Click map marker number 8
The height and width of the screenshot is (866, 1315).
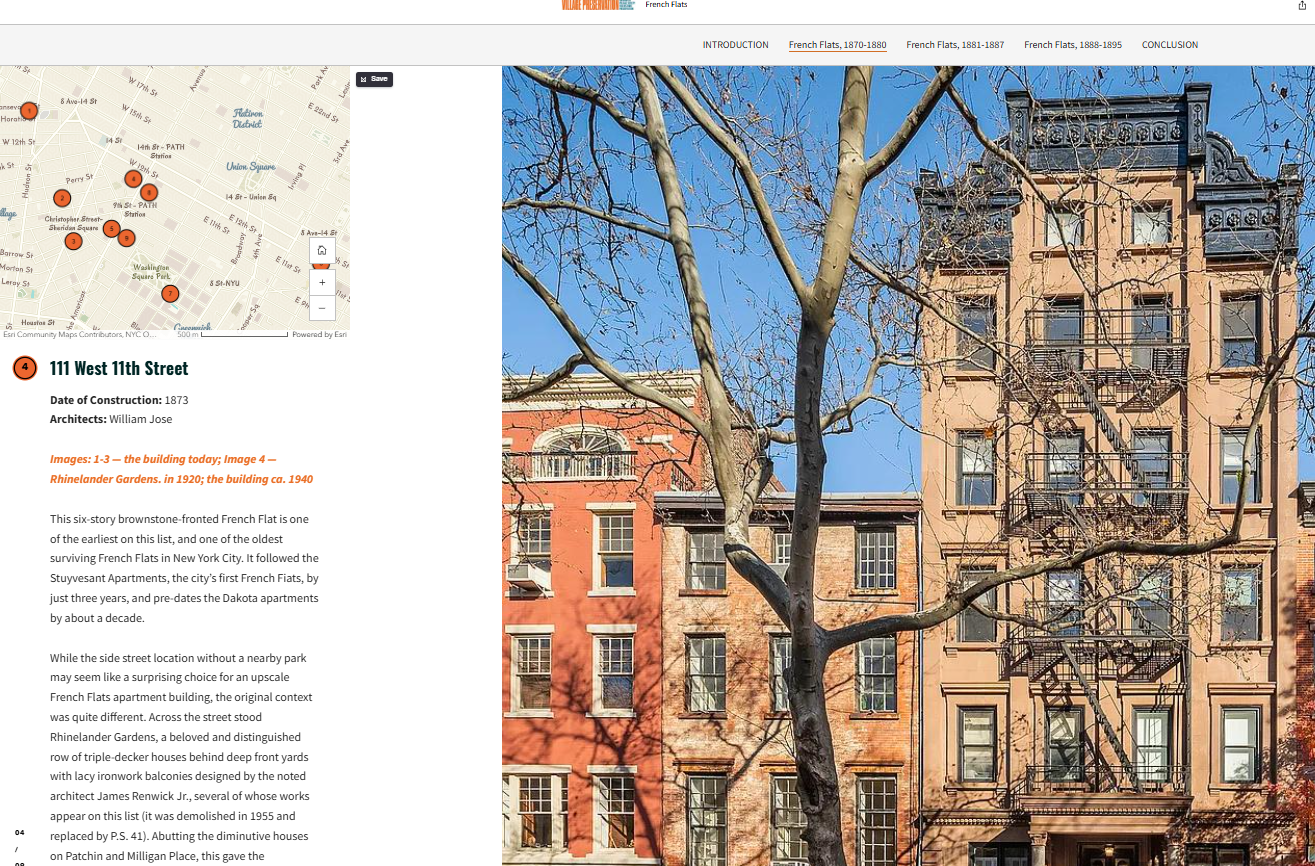click(149, 193)
